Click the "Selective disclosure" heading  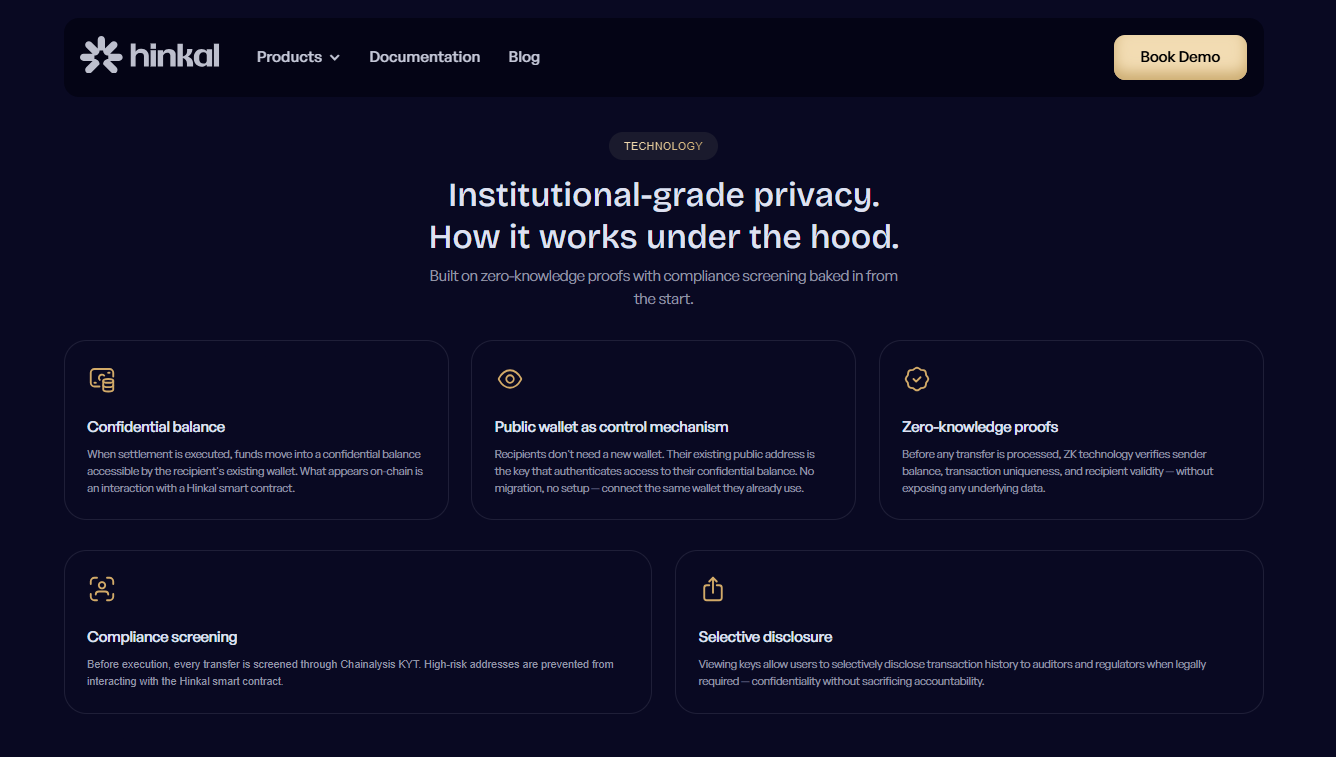click(765, 637)
